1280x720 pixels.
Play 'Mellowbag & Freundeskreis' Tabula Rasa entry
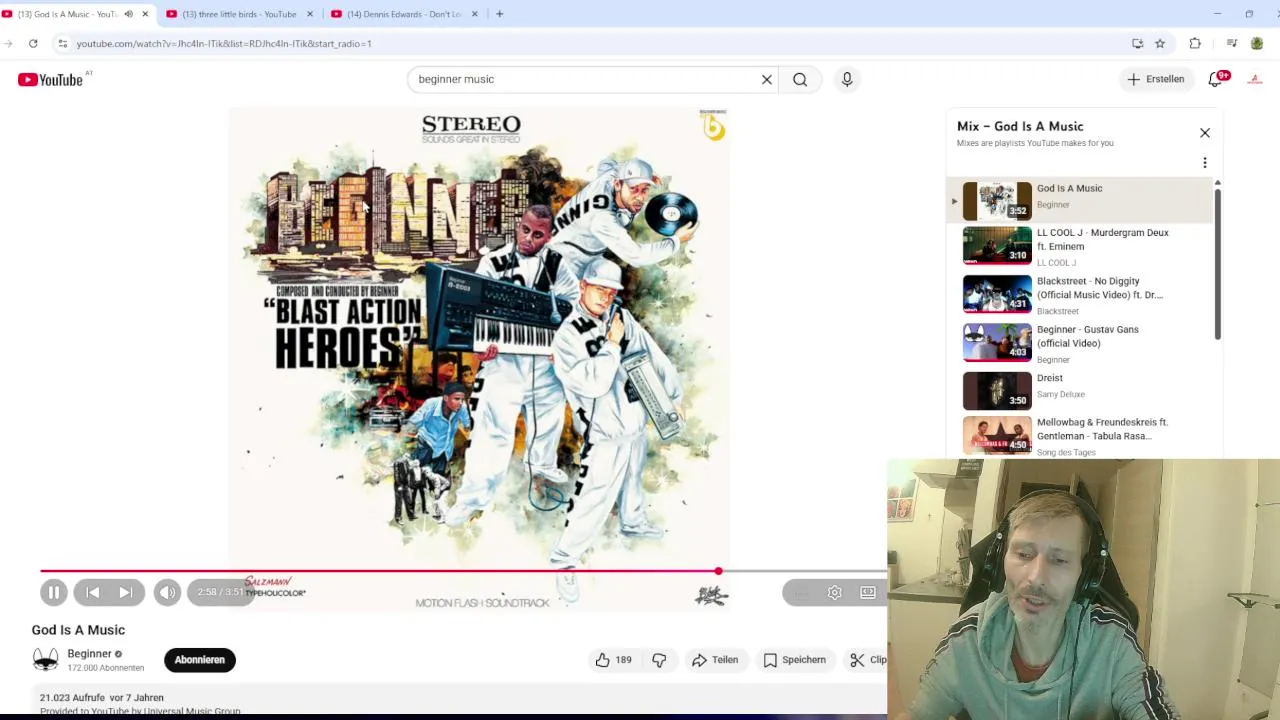pyautogui.click(x=1080, y=436)
